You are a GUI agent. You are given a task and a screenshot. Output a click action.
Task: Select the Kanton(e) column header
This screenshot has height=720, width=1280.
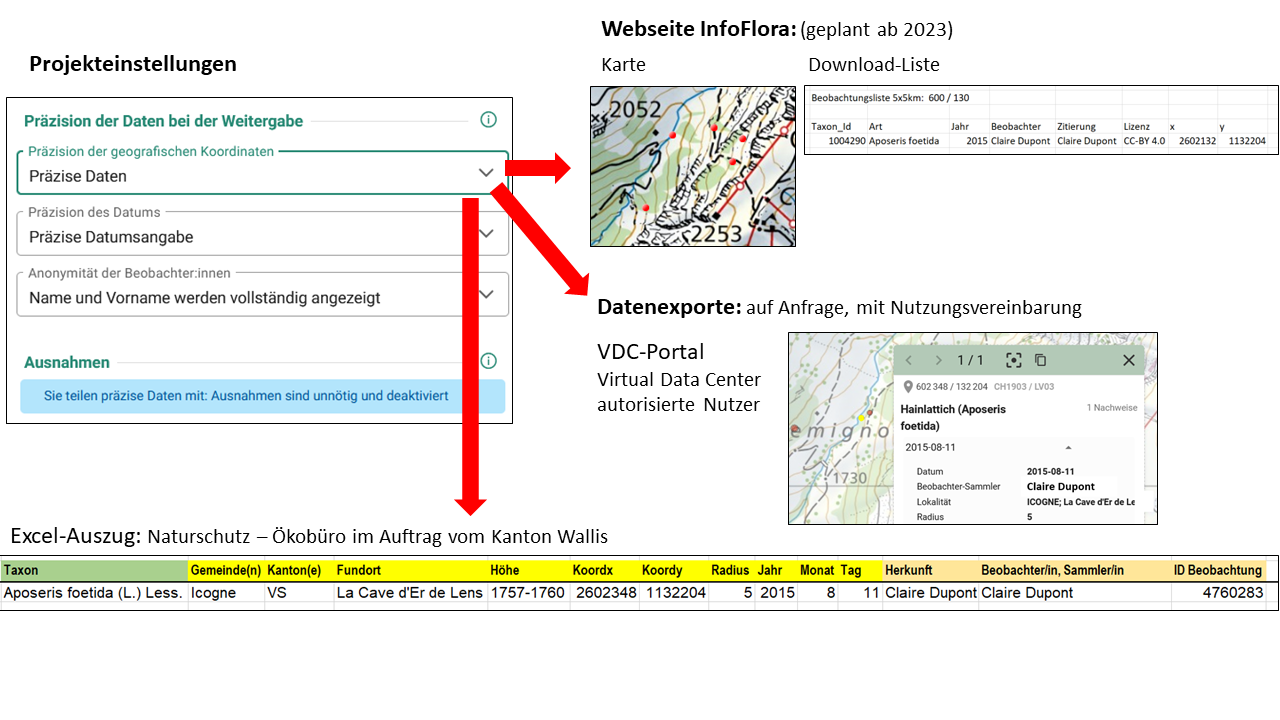(299, 570)
